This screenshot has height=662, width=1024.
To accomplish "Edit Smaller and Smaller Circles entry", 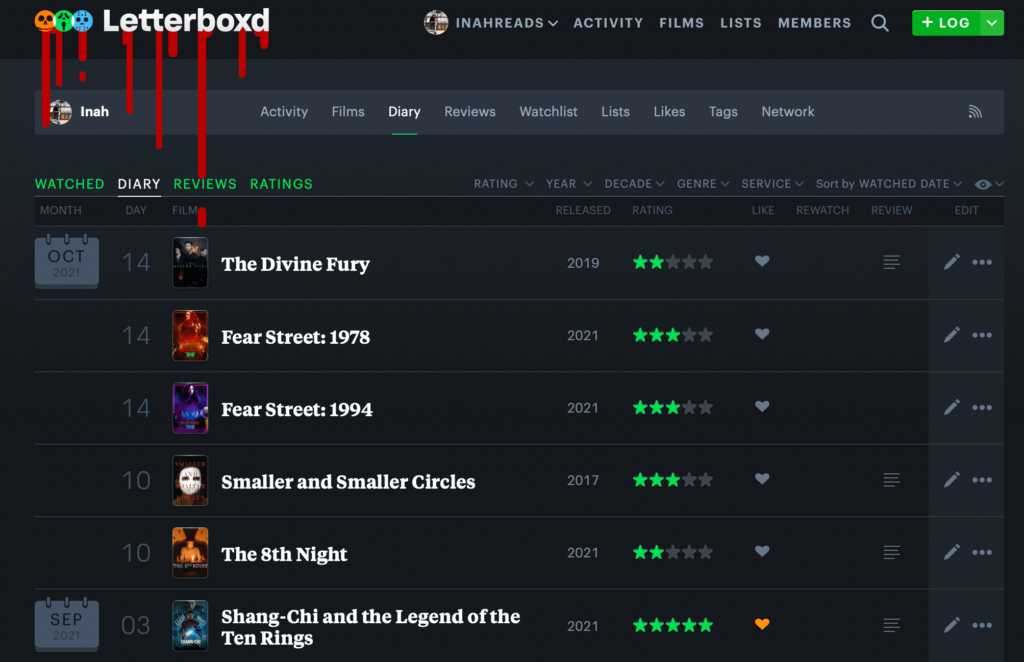I will (952, 480).
